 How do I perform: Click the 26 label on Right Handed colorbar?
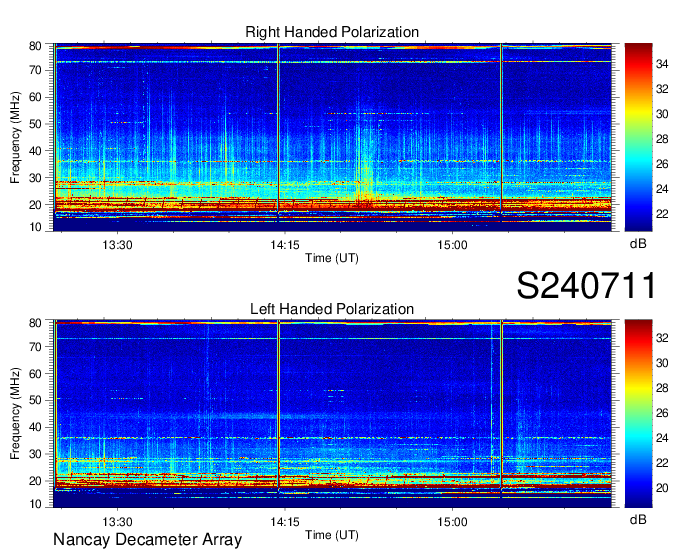point(662,164)
